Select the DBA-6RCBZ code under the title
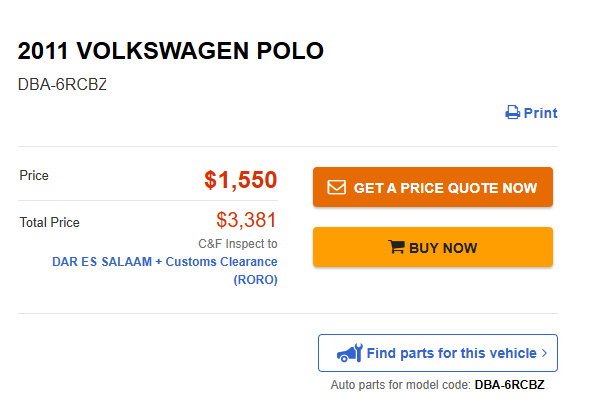Image resolution: width=603 pixels, height=409 pixels. tap(62, 84)
